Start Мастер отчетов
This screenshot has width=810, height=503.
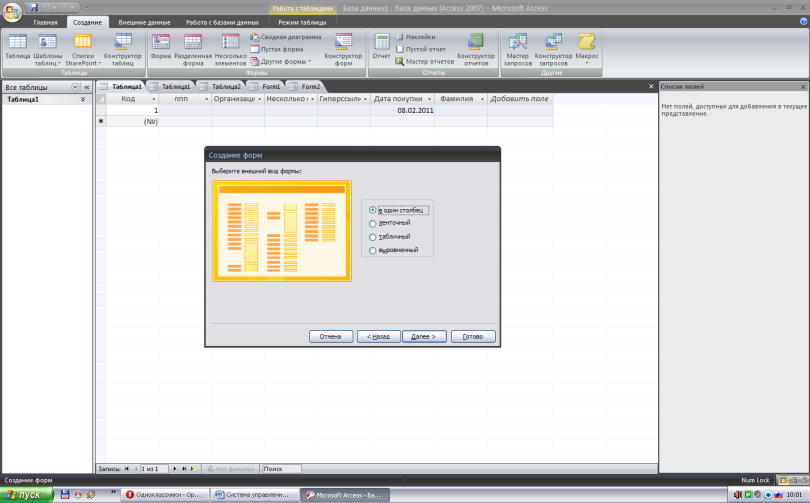(x=425, y=61)
